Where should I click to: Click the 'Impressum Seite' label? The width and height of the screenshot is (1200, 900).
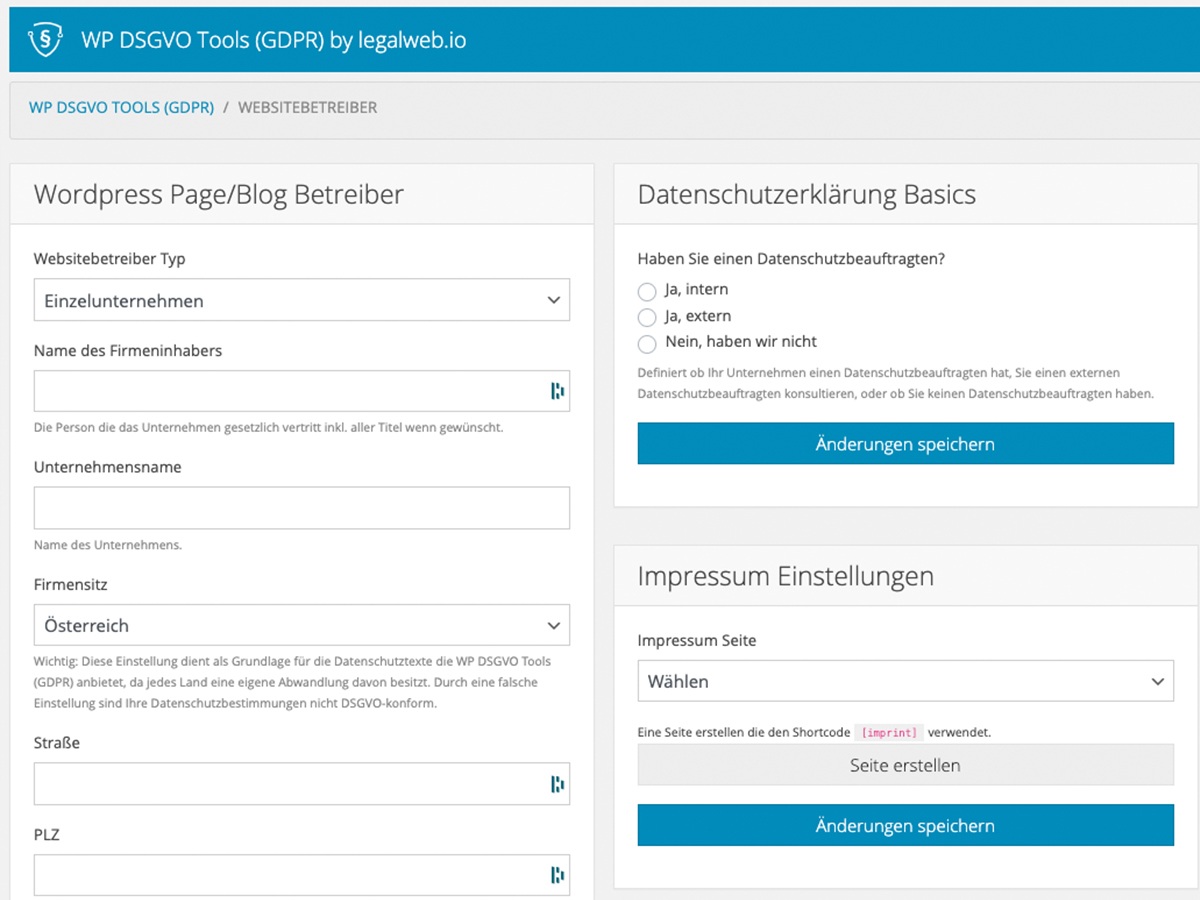click(x=697, y=640)
